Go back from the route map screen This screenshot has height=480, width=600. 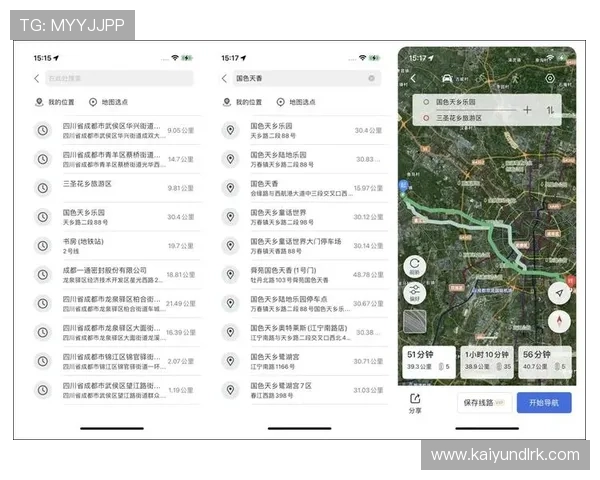(413, 78)
